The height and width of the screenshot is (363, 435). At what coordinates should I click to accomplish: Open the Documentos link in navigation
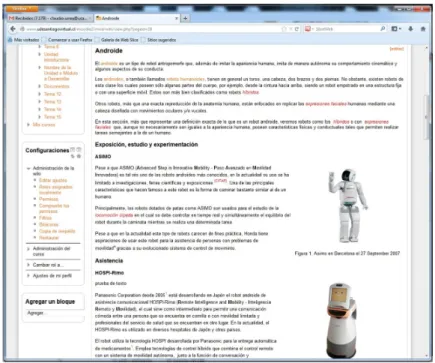coord(57,86)
